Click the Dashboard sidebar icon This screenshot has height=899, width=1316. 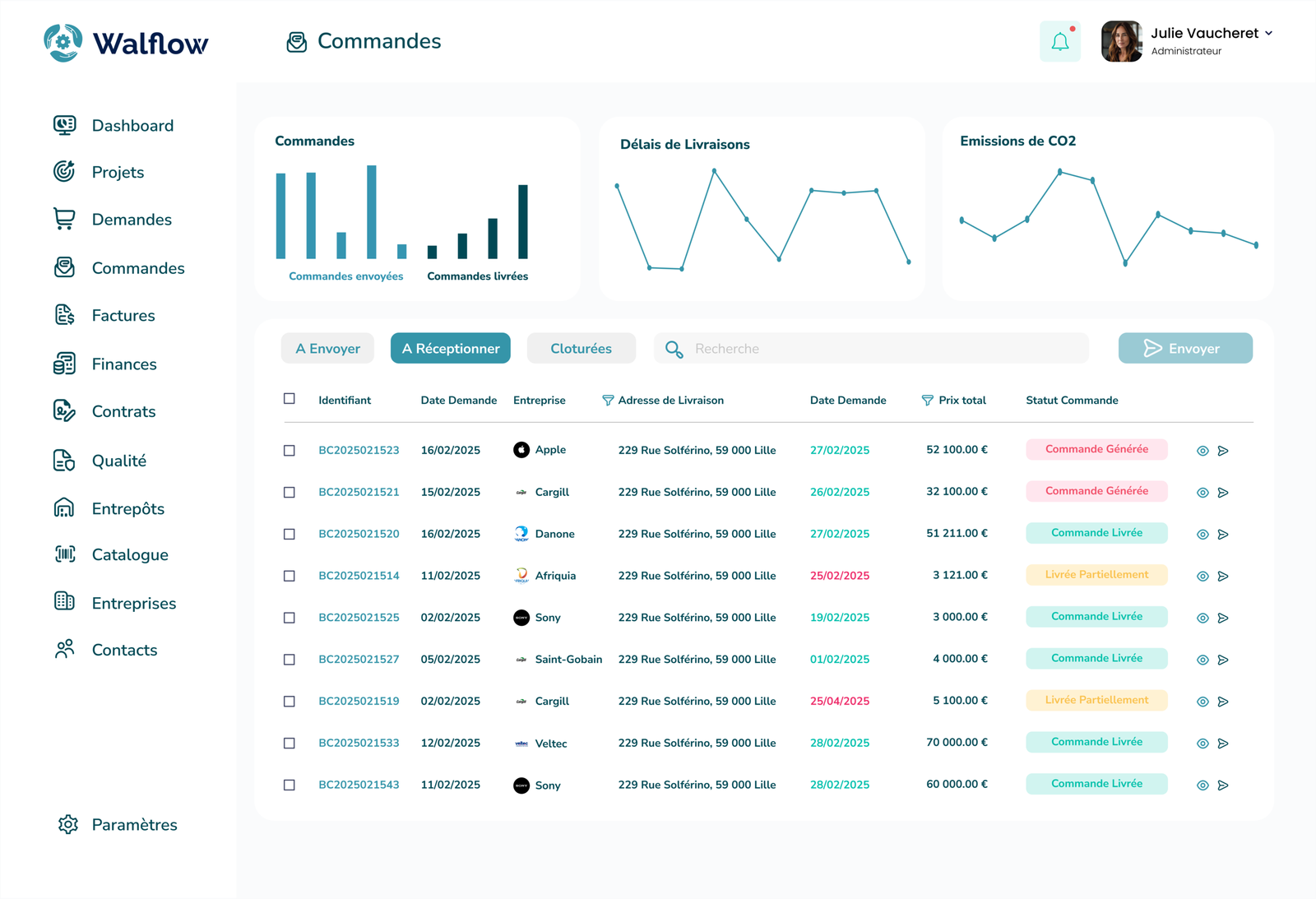[64, 125]
